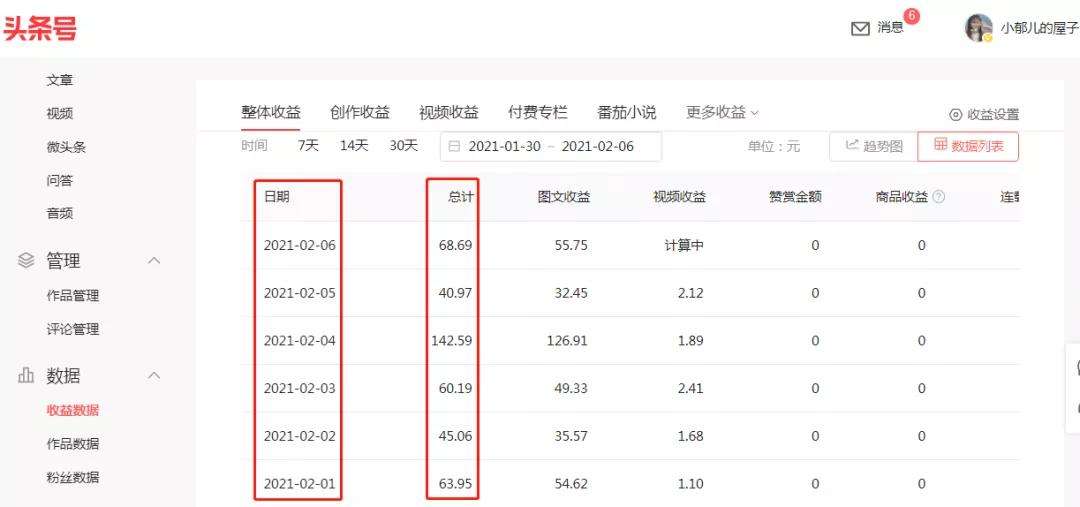Open 作品数据 in the sidebar
This screenshot has height=507, width=1080.
pos(73,444)
